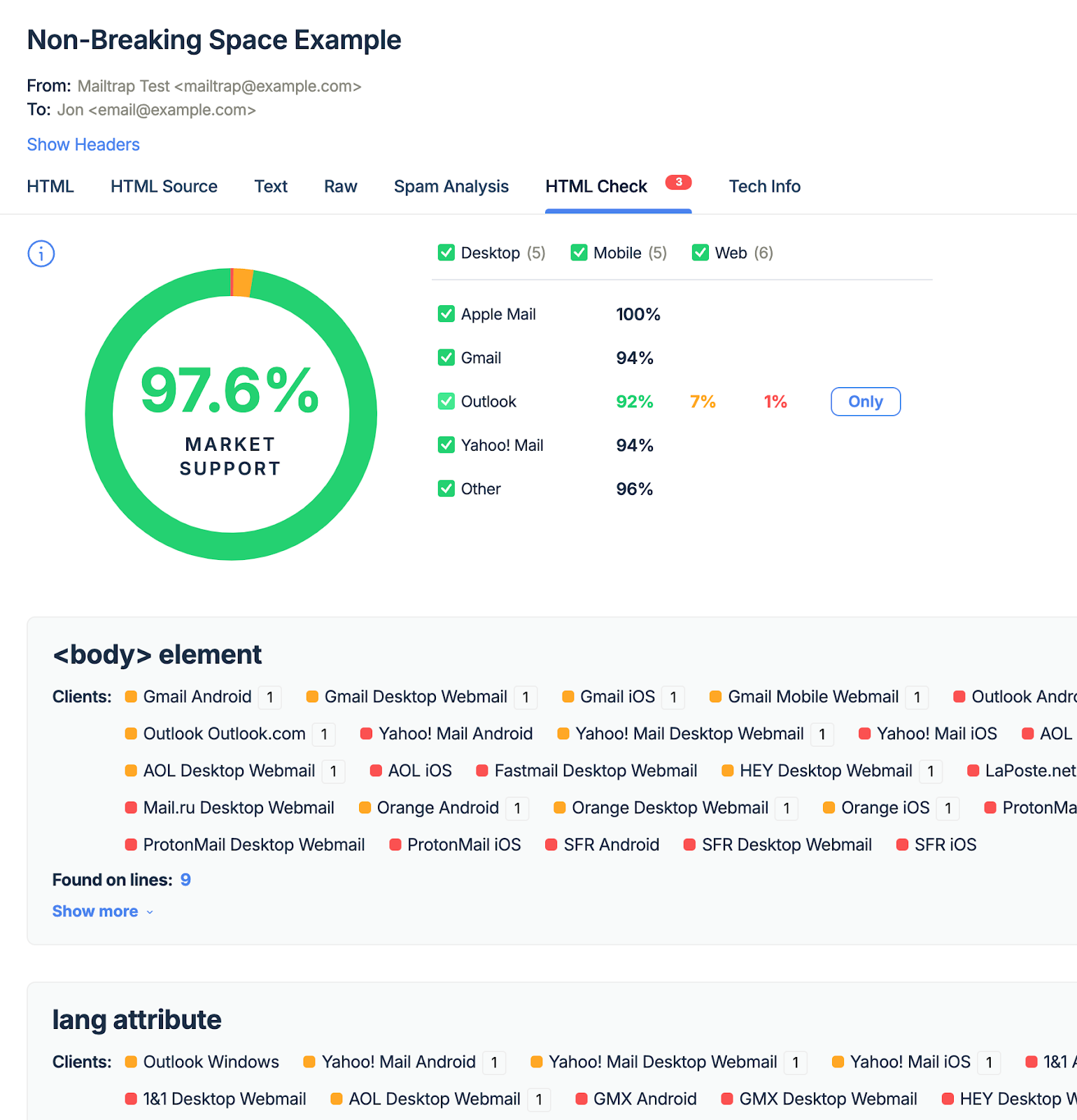This screenshot has width=1077, height=1120.
Task: Open line 9 link in Found on lines
Action: 185,880
